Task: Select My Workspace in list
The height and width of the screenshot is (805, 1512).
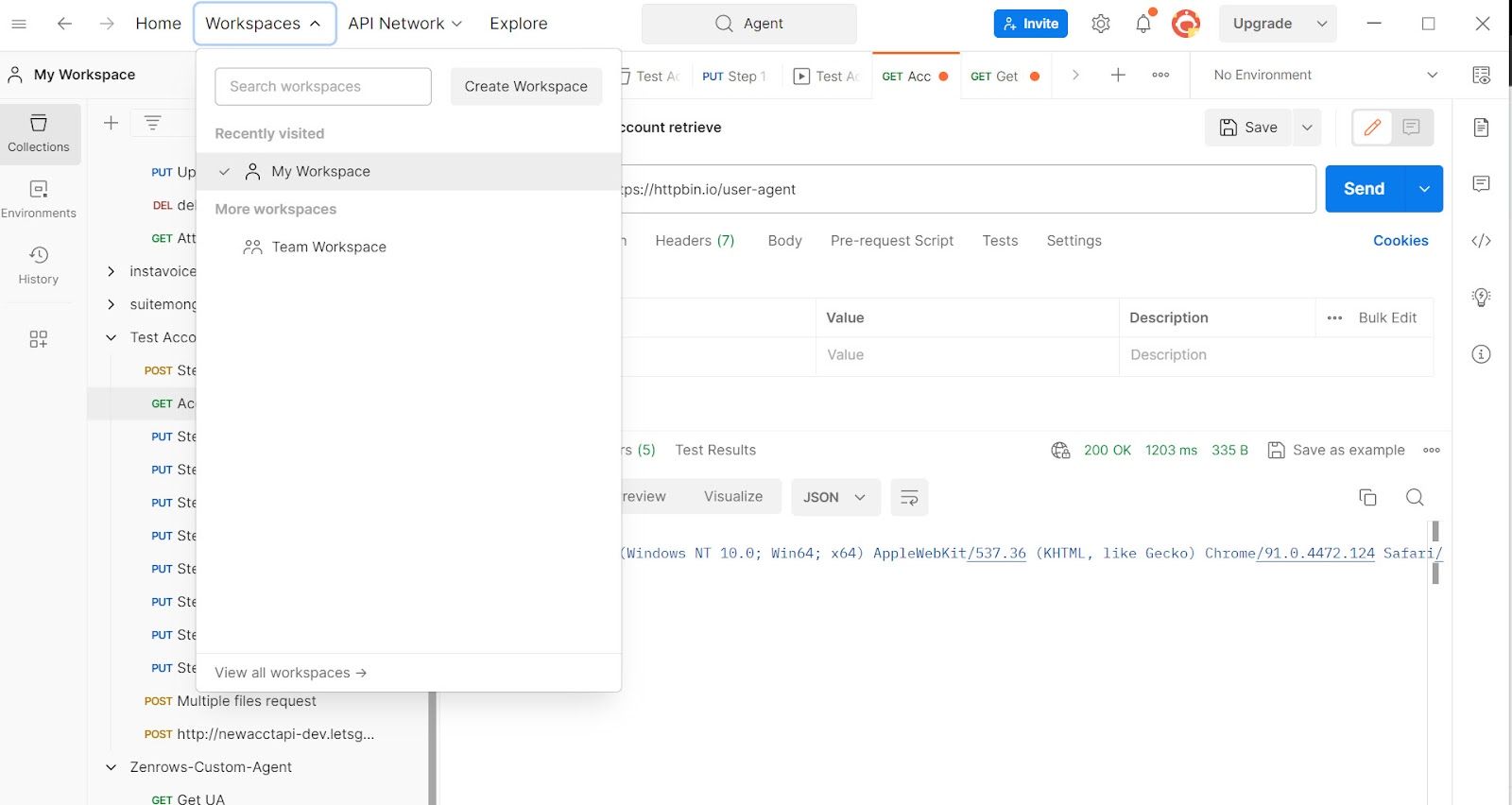Action: (408, 171)
